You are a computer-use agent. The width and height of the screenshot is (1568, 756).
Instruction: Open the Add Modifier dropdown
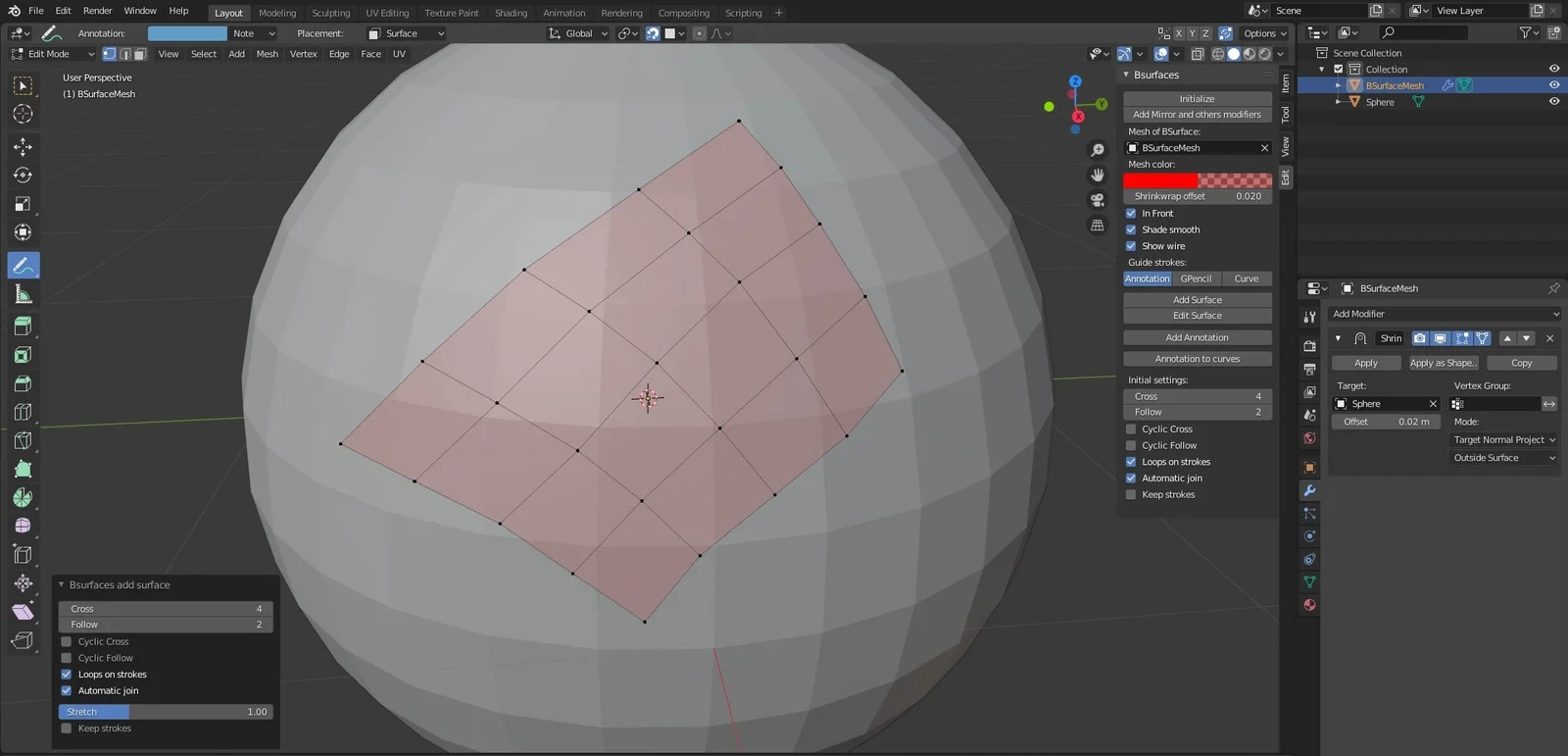1444,314
